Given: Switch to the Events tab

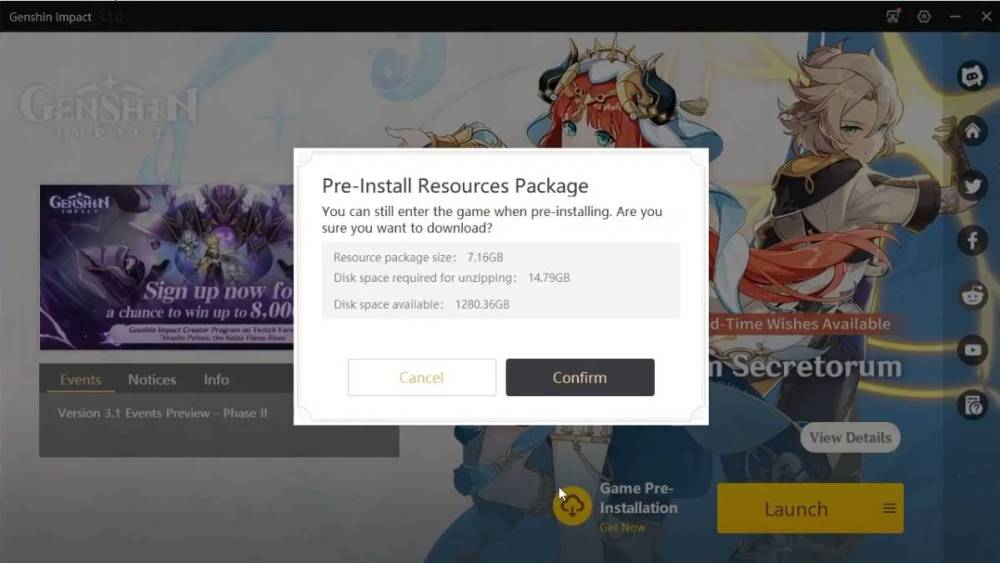Looking at the screenshot, I should [x=80, y=379].
